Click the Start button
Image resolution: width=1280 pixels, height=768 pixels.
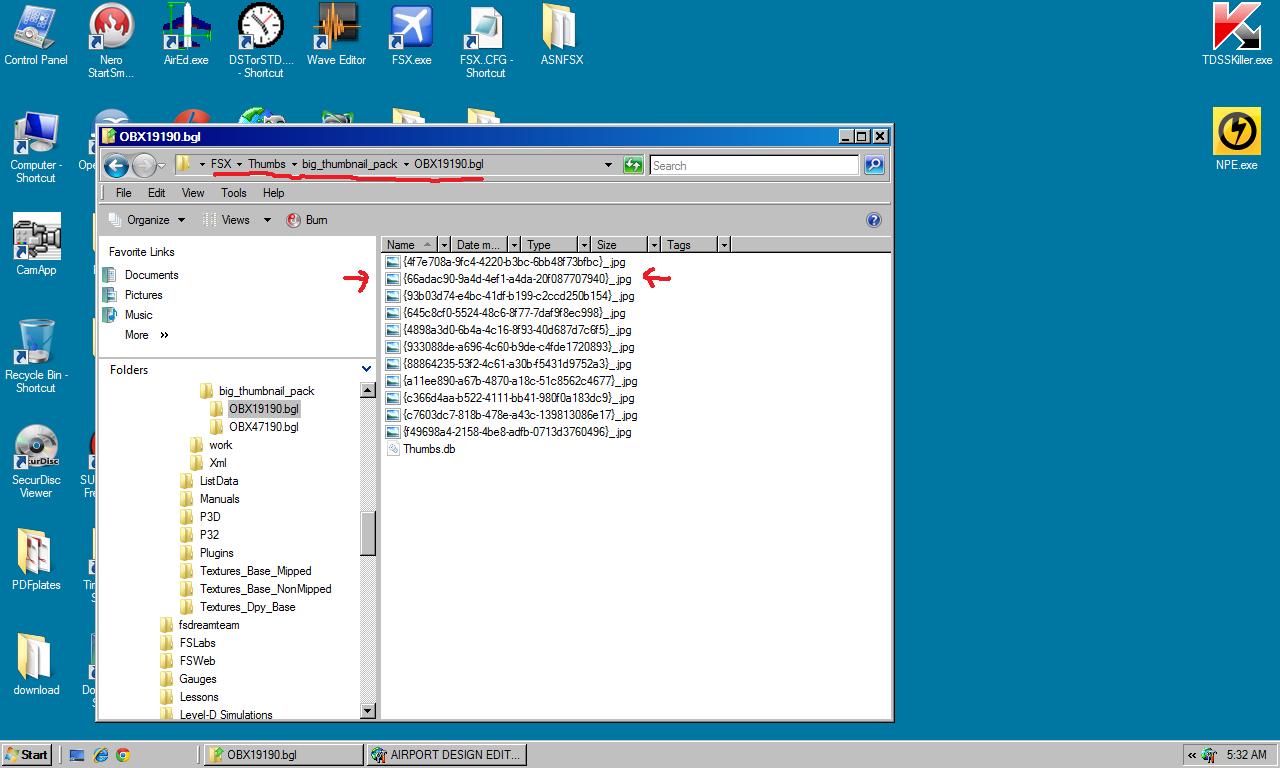tap(27, 755)
